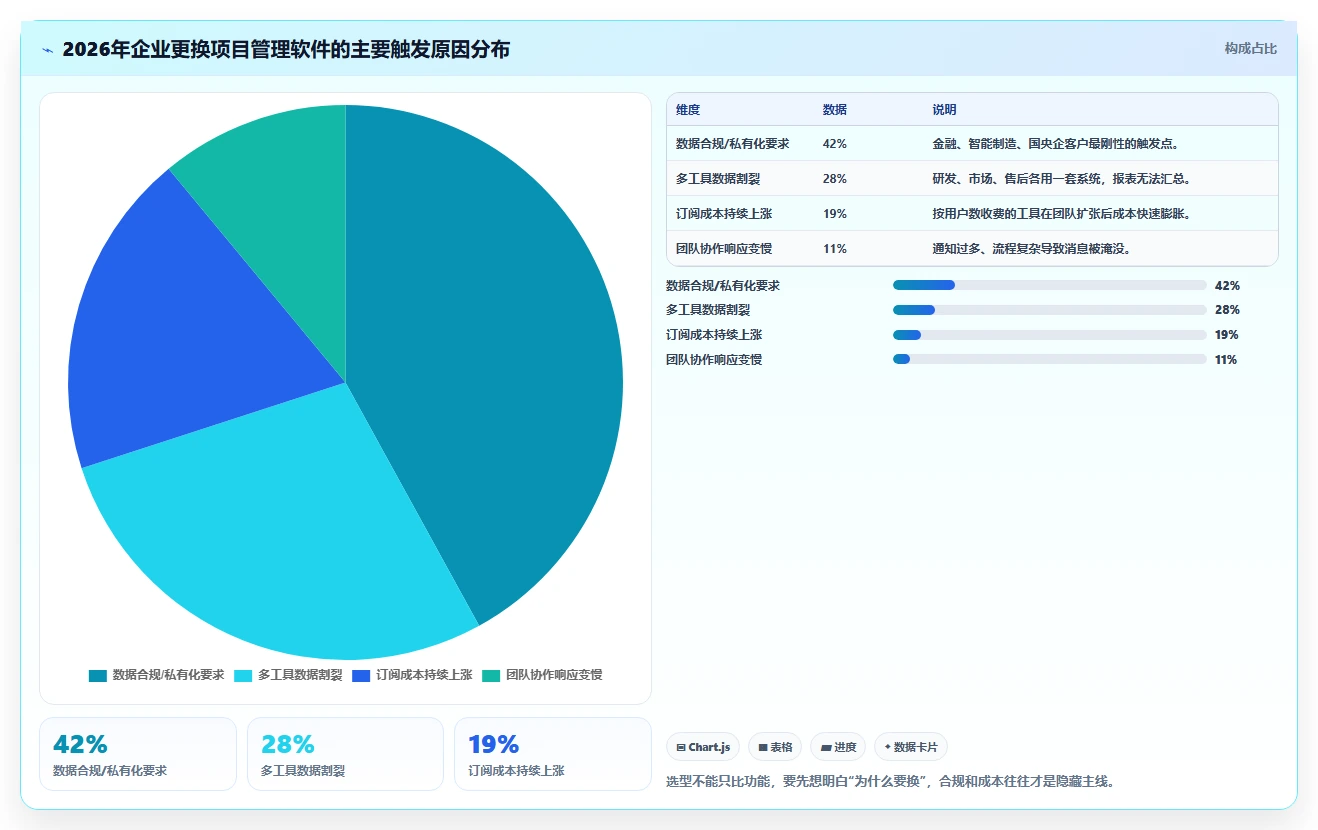Image resolution: width=1318 pixels, height=830 pixels.
Task: Click the 进度 tag
Action: [x=838, y=747]
